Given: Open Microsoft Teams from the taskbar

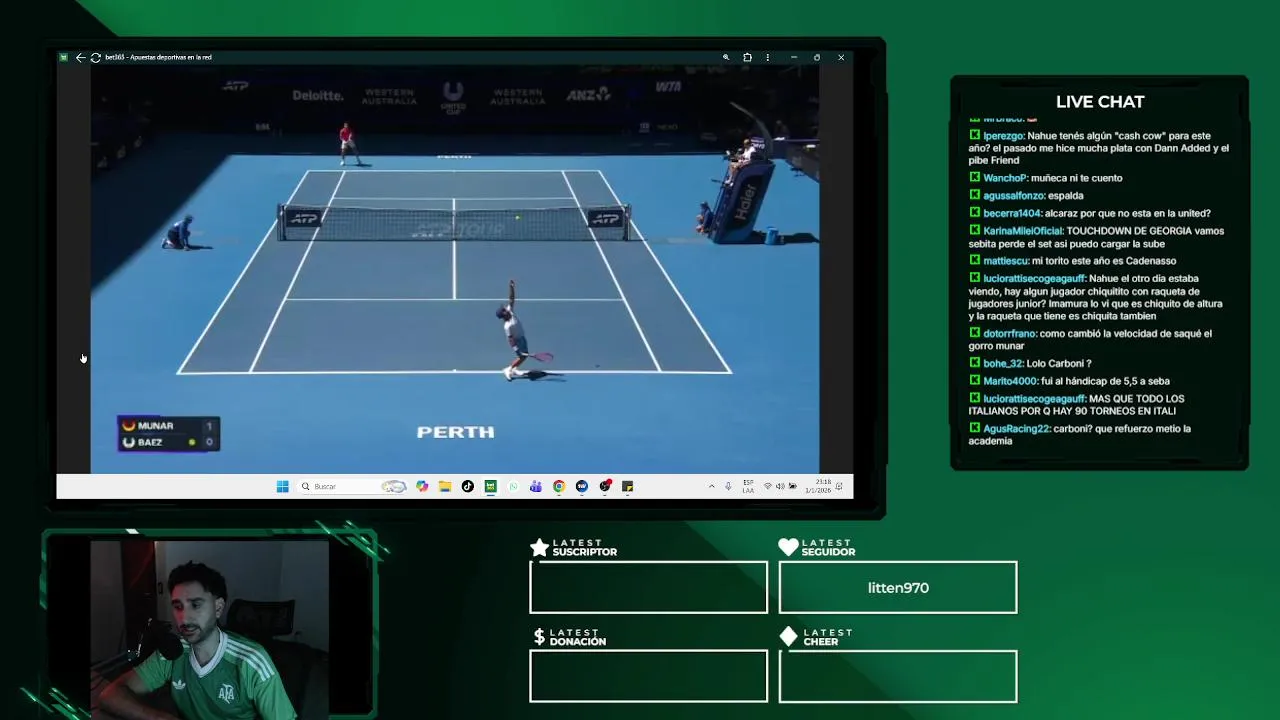Looking at the screenshot, I should point(536,486).
